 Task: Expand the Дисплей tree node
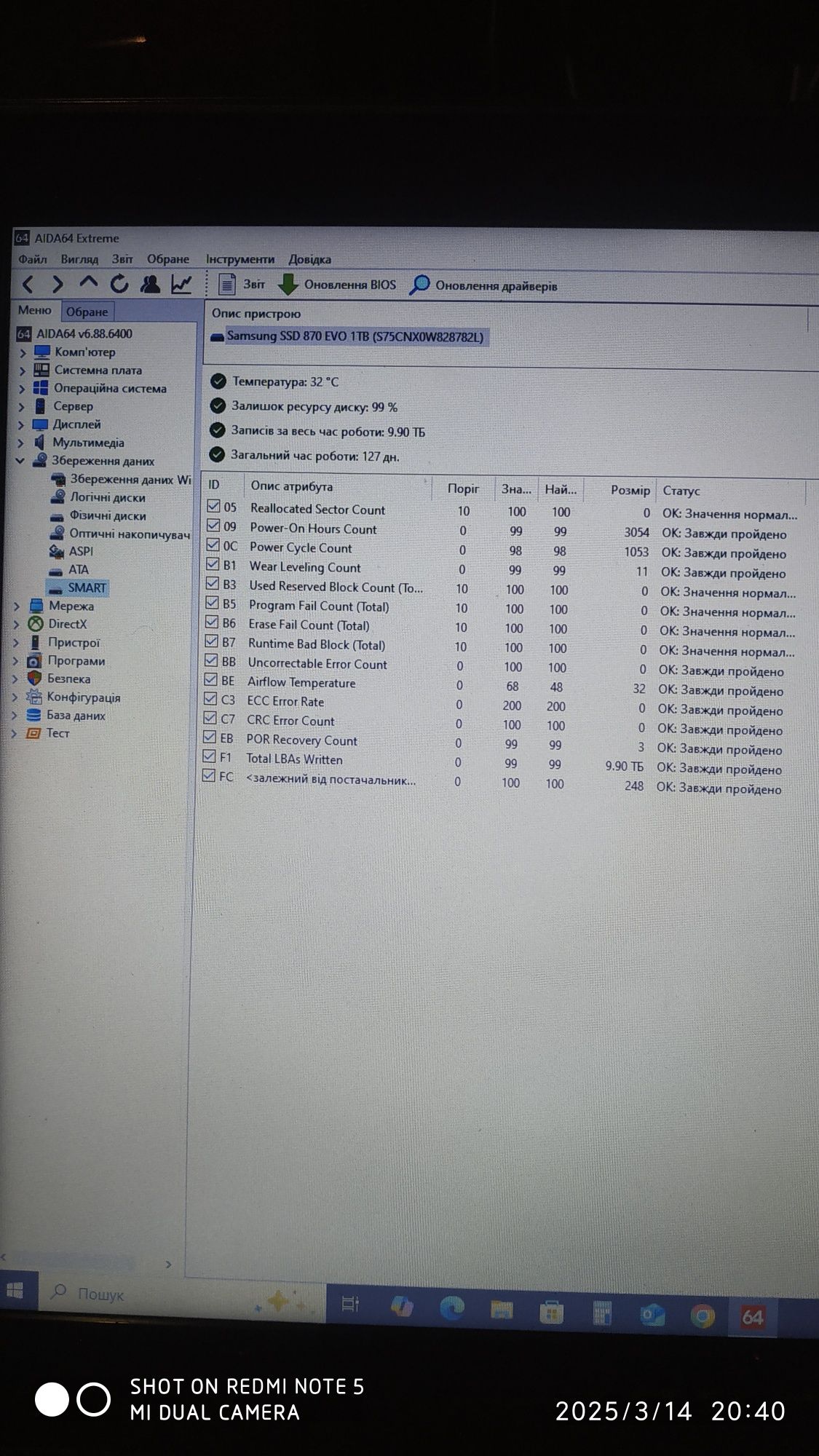coord(21,424)
